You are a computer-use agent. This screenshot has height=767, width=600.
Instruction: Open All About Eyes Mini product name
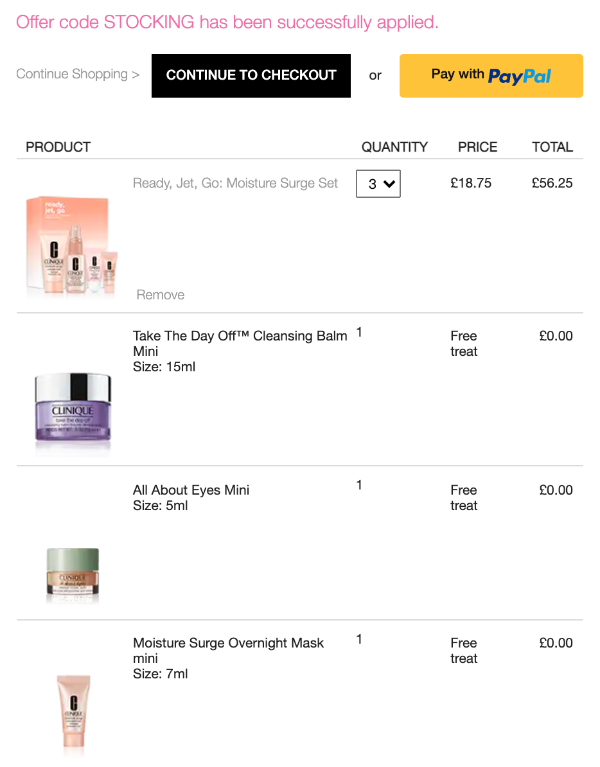click(x=191, y=490)
